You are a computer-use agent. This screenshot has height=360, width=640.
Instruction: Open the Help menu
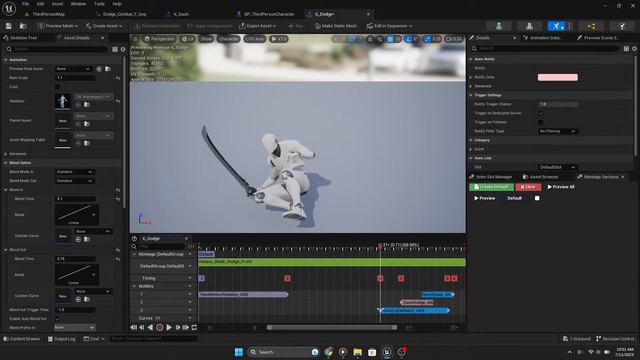117,4
